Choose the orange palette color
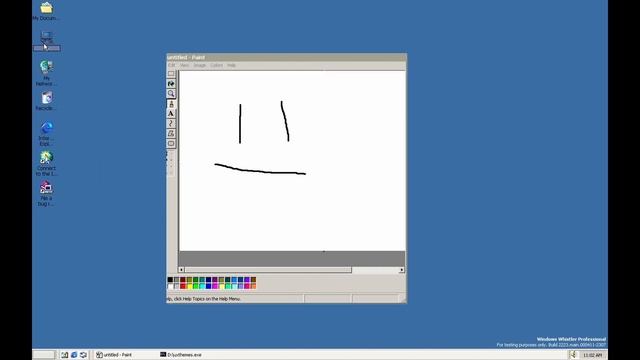Viewport: 640px width, 360px height. pyautogui.click(x=253, y=286)
